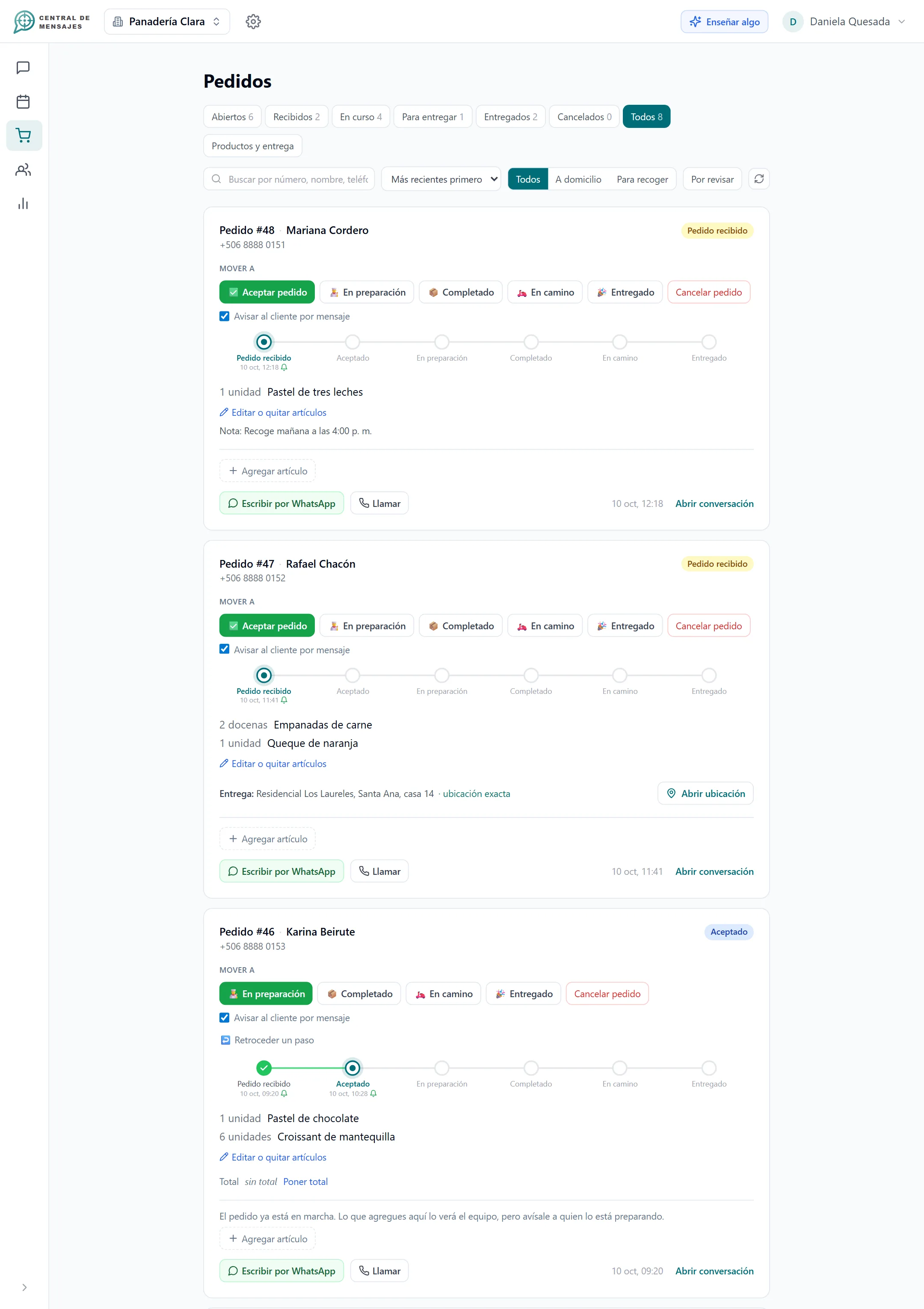
Task: Select Para recoger delivery filter
Action: coord(642,179)
